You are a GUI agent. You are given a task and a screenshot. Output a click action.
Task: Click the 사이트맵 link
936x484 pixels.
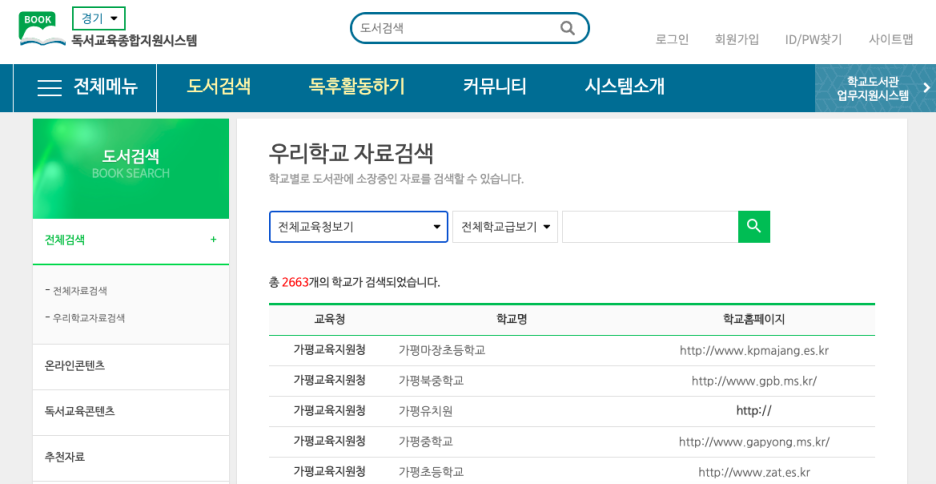click(x=891, y=40)
